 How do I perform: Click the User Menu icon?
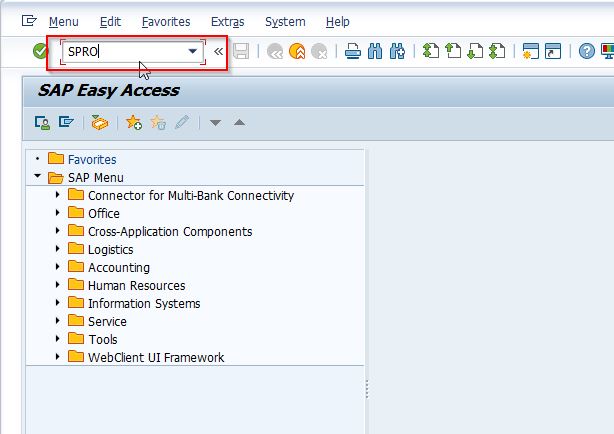pos(42,123)
